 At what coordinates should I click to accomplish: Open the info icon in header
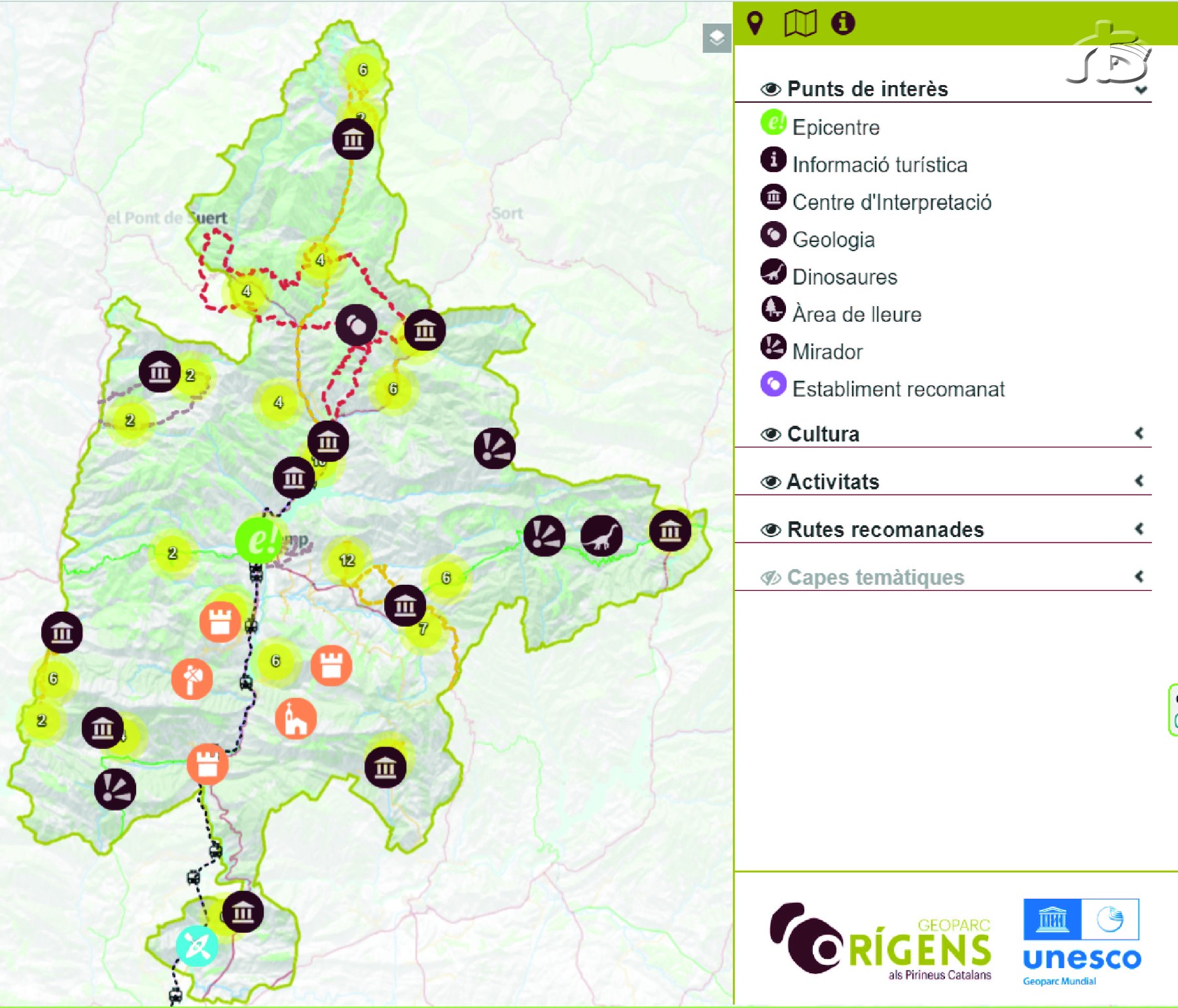click(x=842, y=24)
